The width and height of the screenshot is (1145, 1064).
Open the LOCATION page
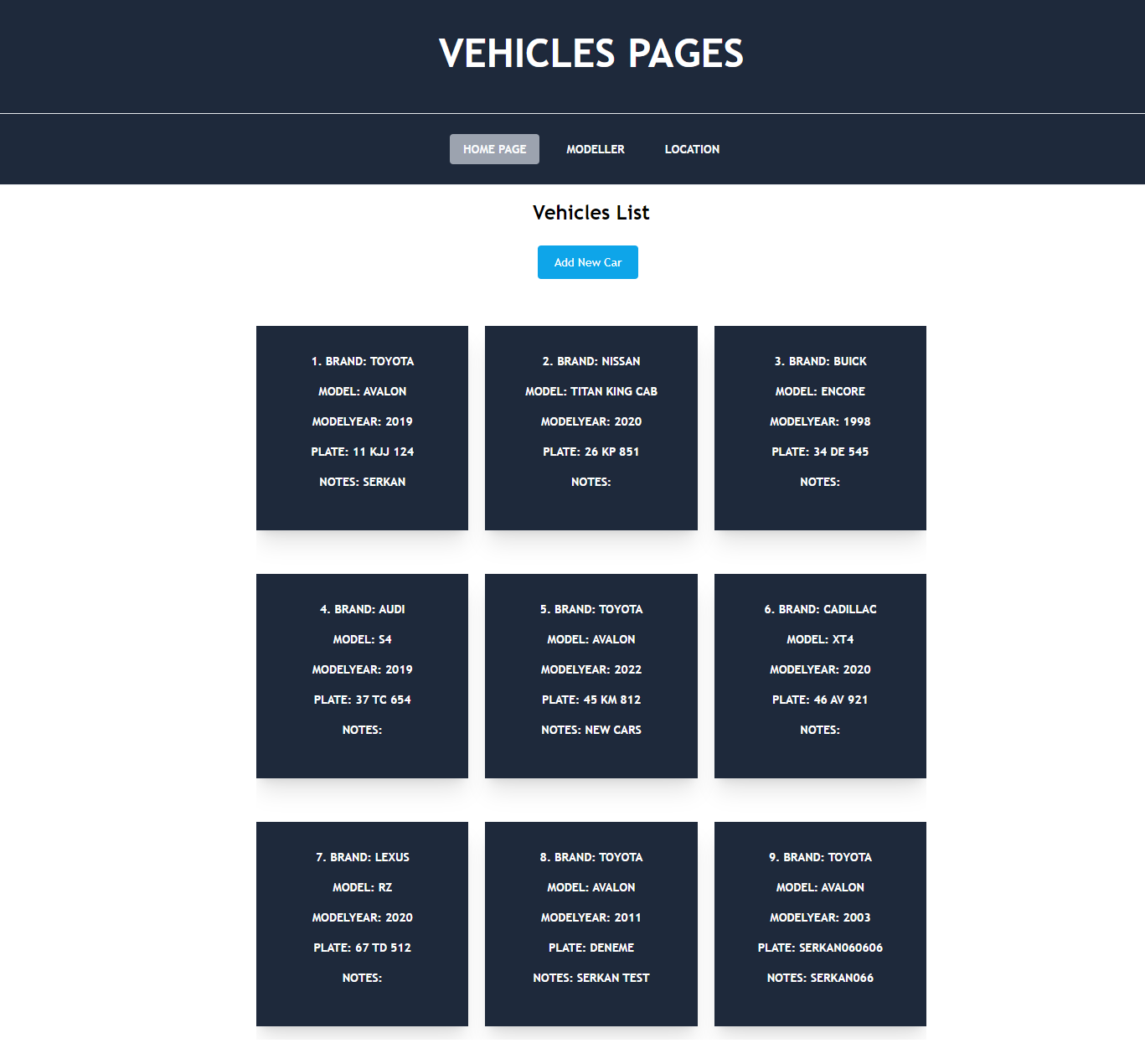pyautogui.click(x=692, y=149)
